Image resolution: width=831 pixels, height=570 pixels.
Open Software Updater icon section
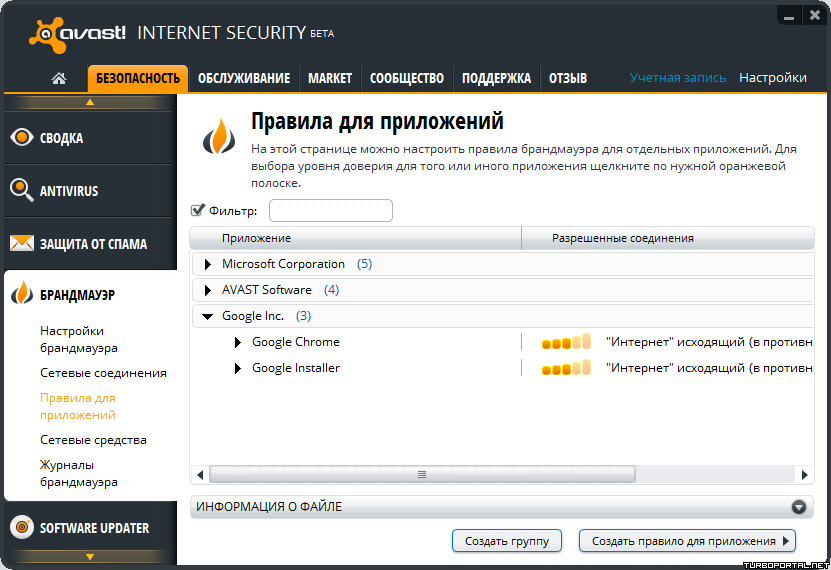click(22, 527)
